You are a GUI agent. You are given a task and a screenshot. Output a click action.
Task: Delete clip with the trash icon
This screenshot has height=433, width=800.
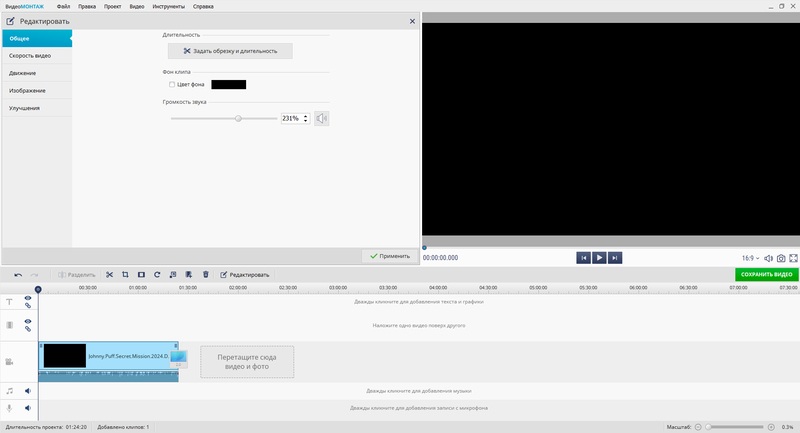point(206,274)
